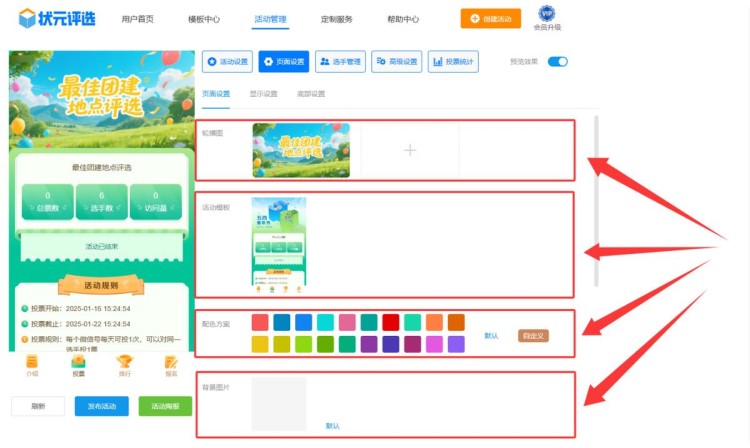750x448 pixels.
Task: Click the green 活动海报 button
Action: 165,406
